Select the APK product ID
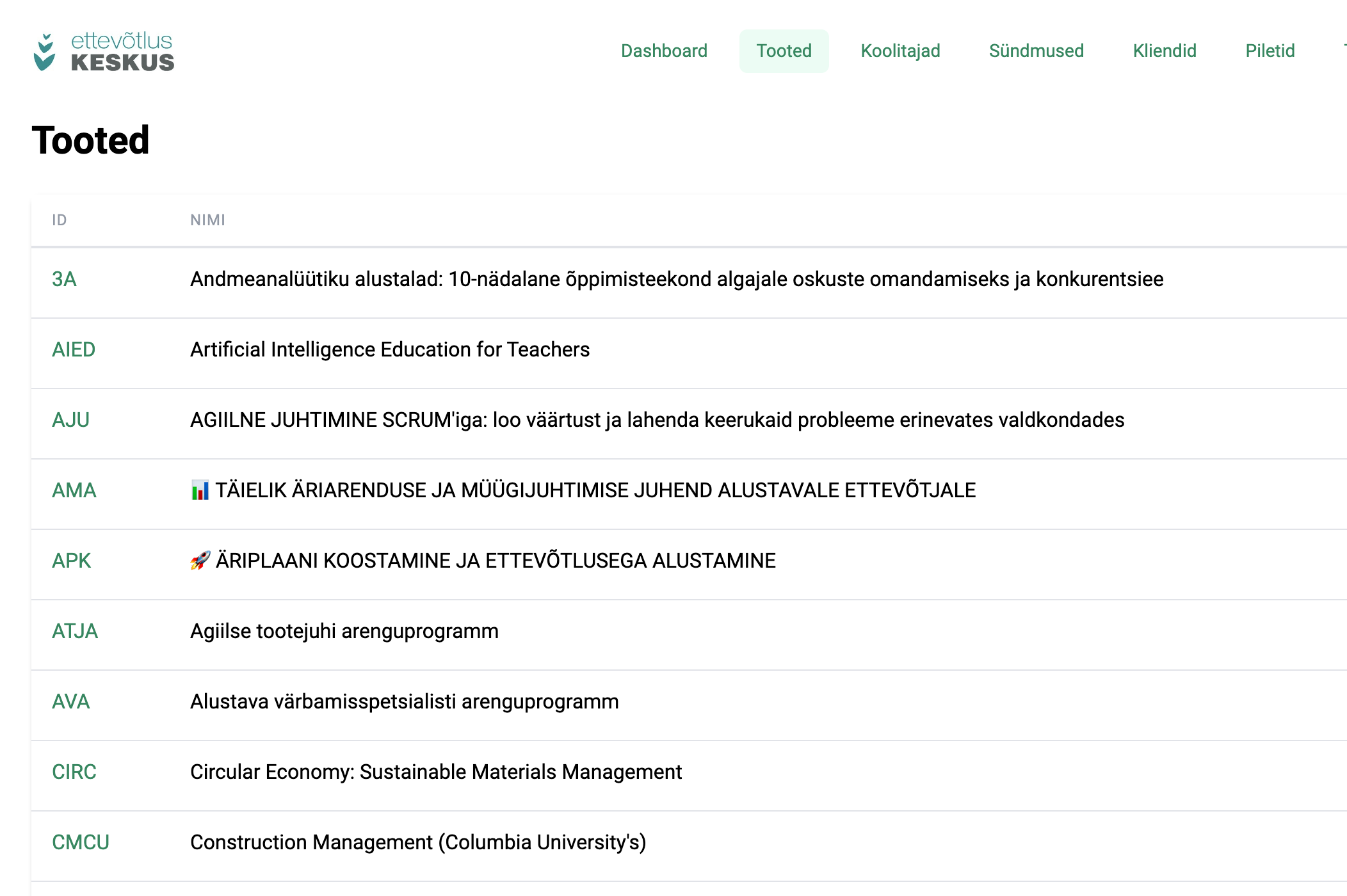1347x896 pixels. click(x=71, y=561)
